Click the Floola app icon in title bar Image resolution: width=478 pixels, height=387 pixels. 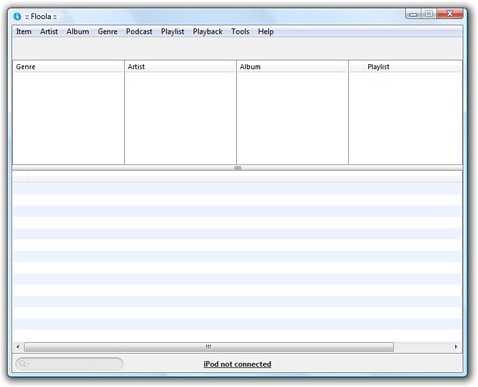coord(17,16)
